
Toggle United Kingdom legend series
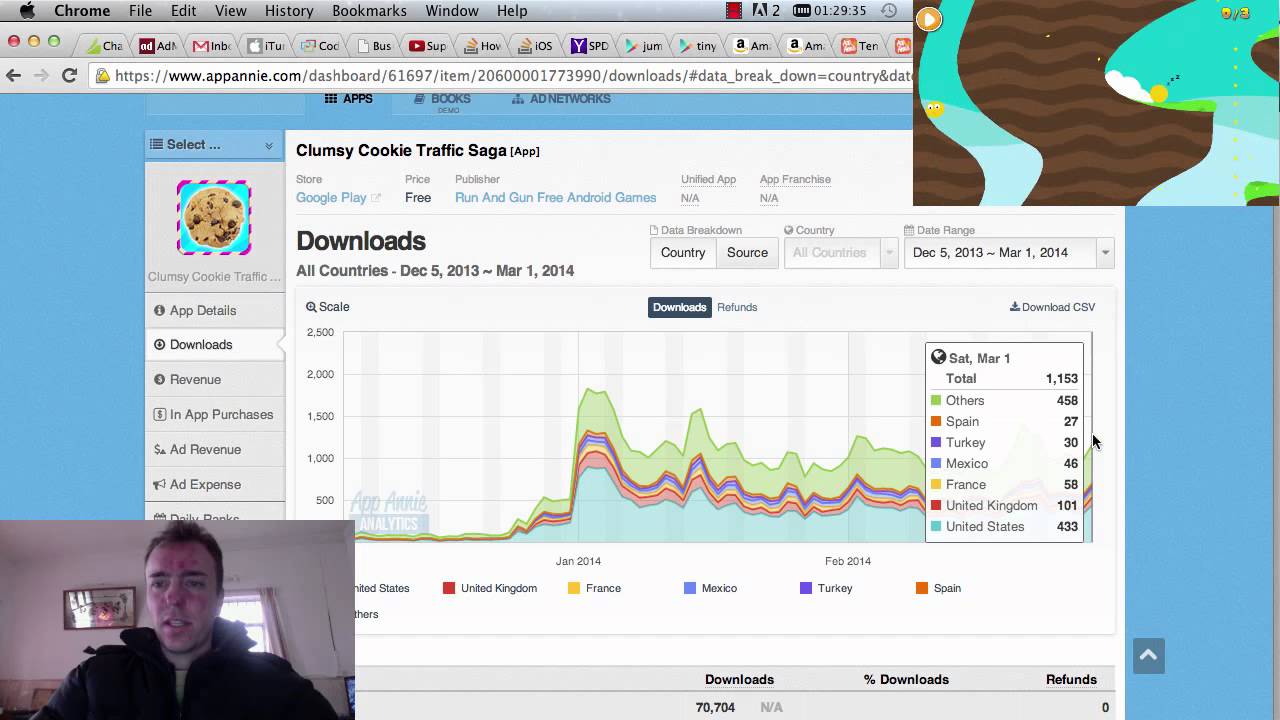(x=490, y=588)
